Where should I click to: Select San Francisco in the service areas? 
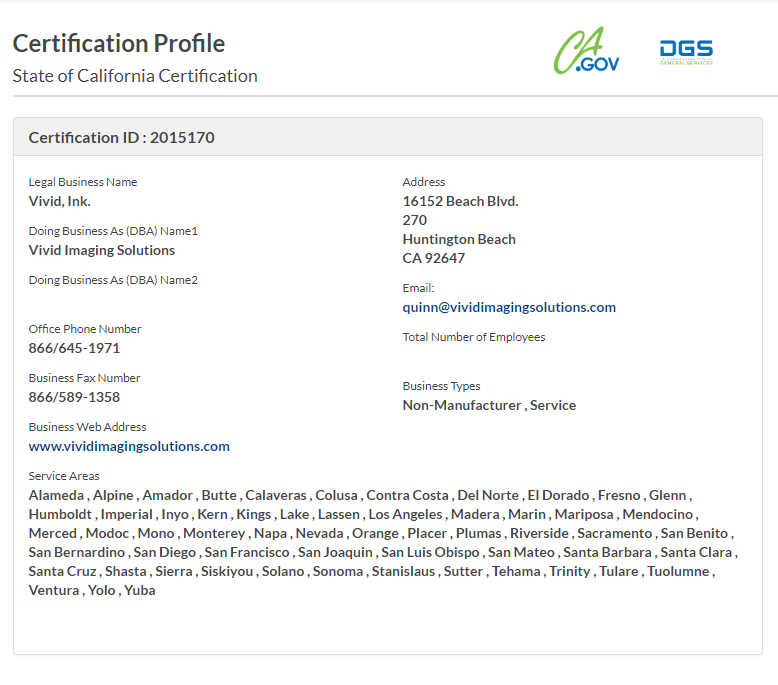pyautogui.click(x=247, y=553)
